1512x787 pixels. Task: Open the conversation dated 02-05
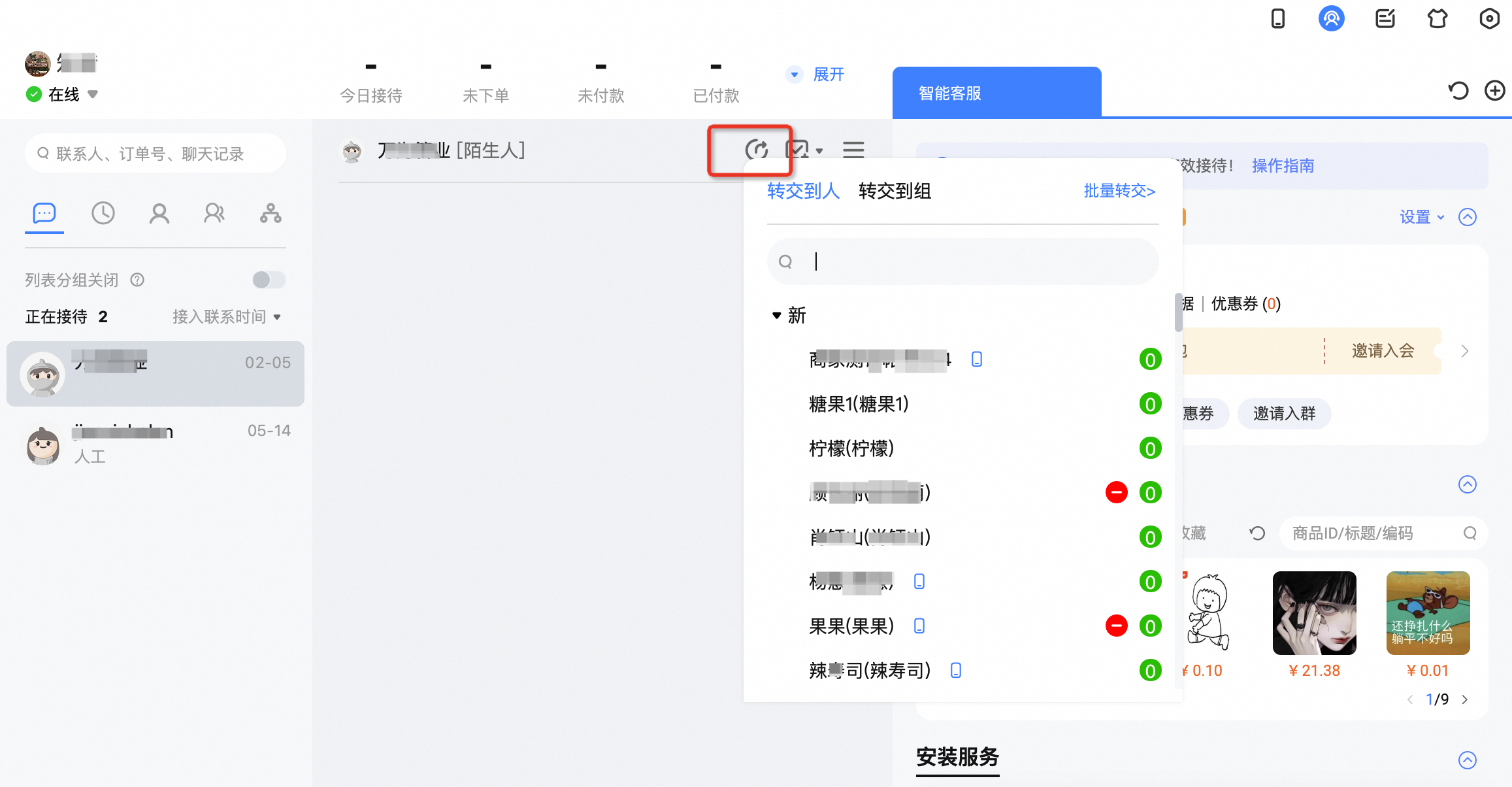[x=156, y=374]
